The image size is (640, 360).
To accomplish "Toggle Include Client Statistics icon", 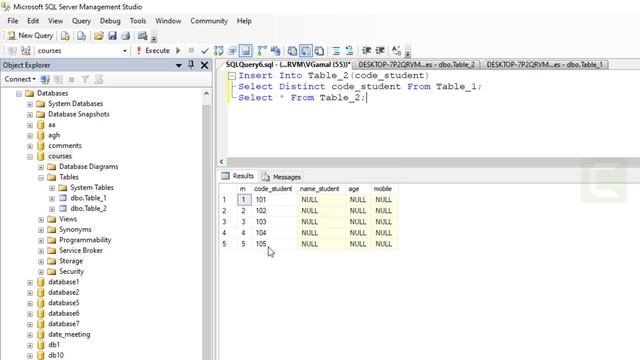I will tap(276, 51).
